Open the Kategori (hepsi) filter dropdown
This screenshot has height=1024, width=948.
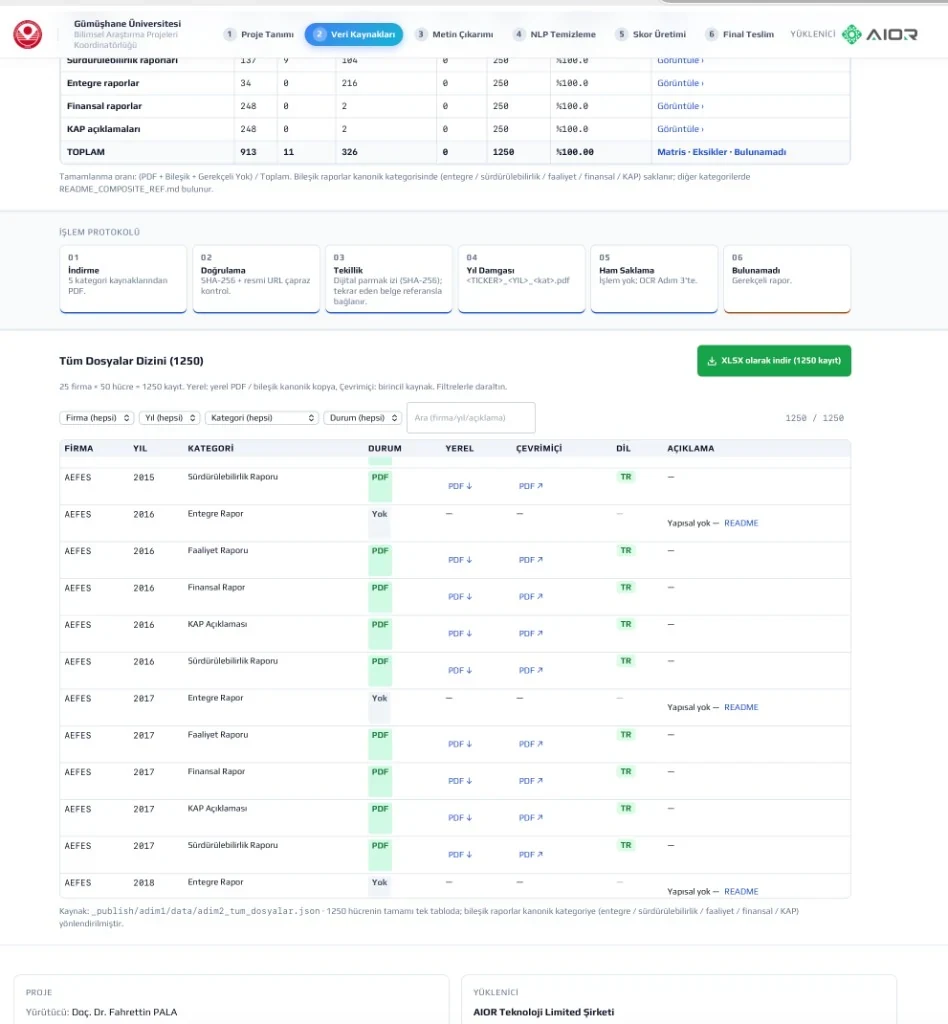[261, 418]
